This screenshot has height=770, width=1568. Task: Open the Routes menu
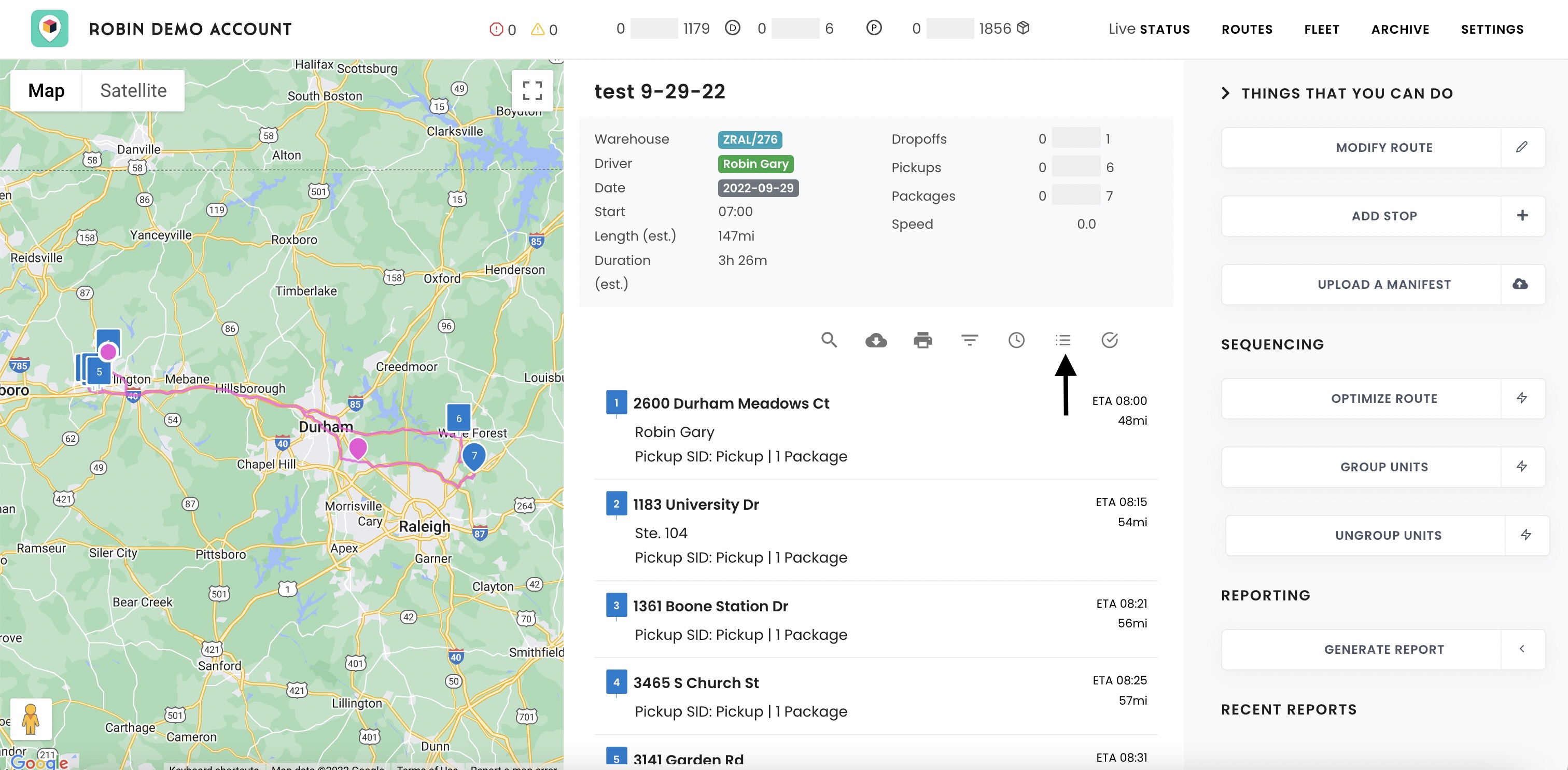1247,29
